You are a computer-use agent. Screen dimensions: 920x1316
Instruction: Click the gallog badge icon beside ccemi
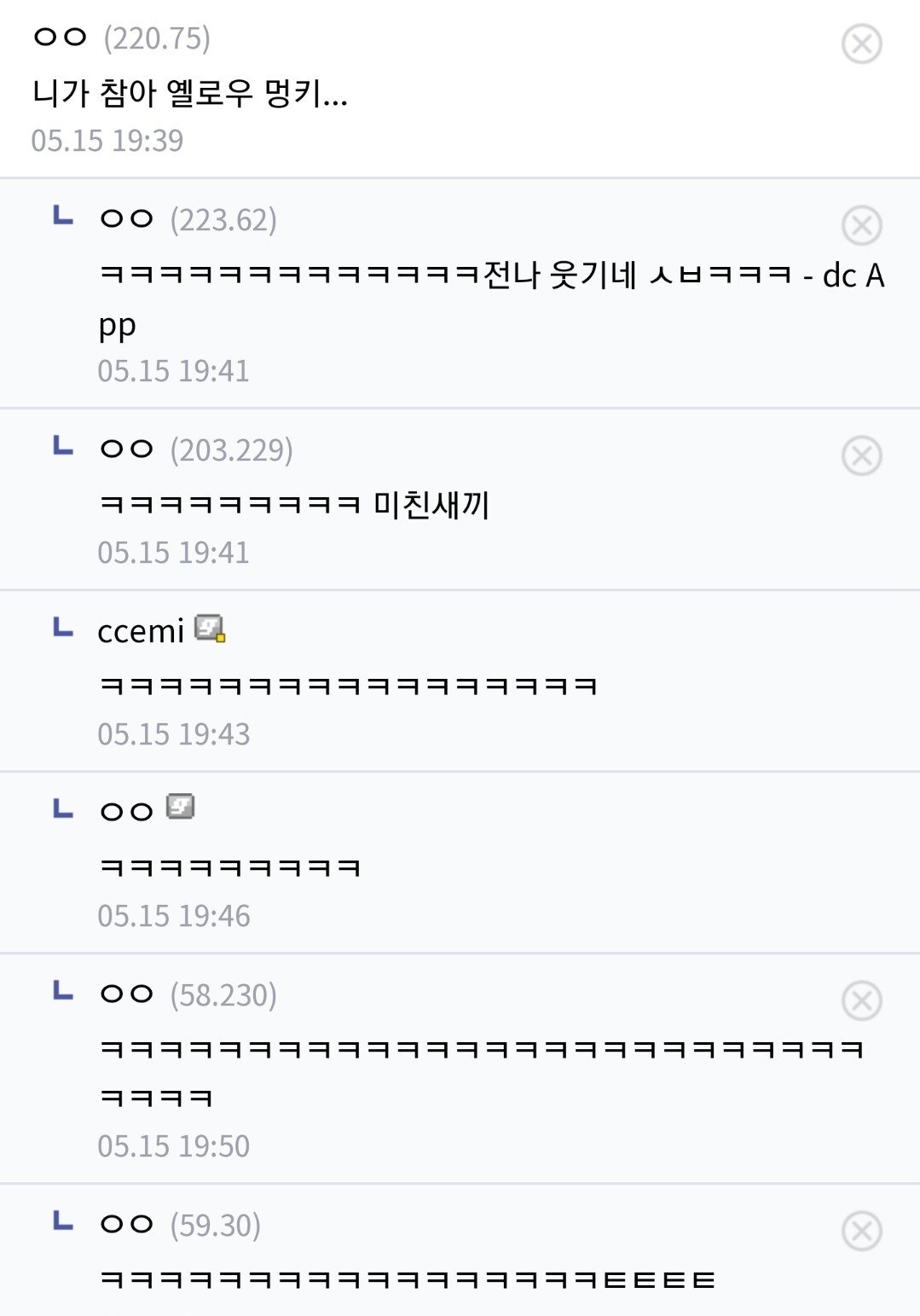click(210, 629)
